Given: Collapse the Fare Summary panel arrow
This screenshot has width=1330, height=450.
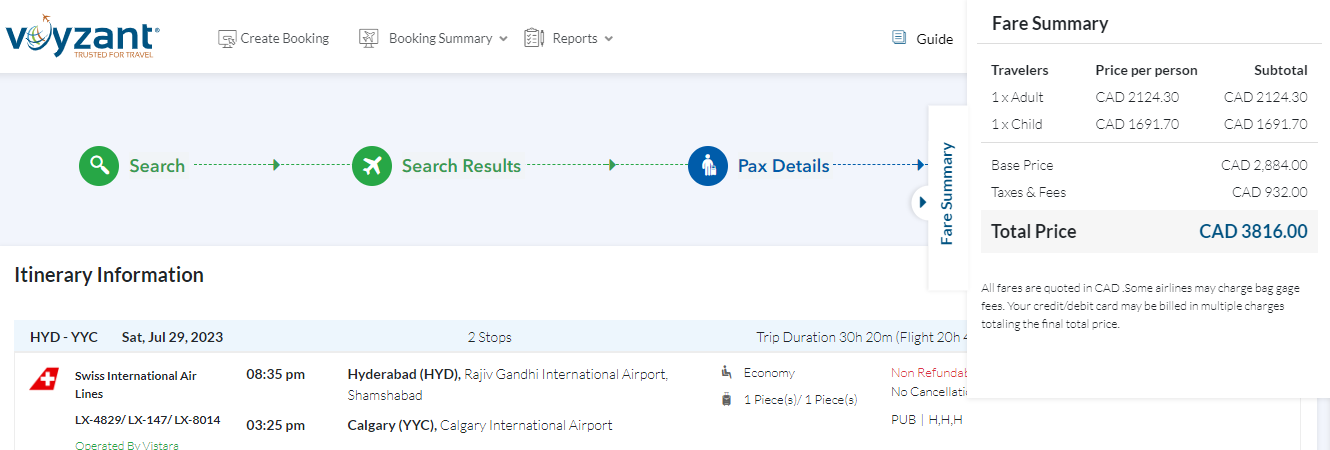Looking at the screenshot, I should [922, 202].
